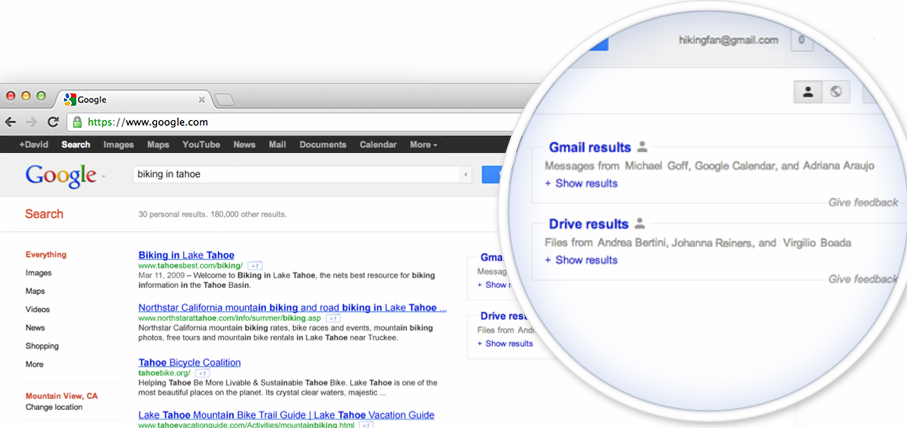Open Mail in the Google bar
Screen dimensions: 907x428
[x=277, y=145]
